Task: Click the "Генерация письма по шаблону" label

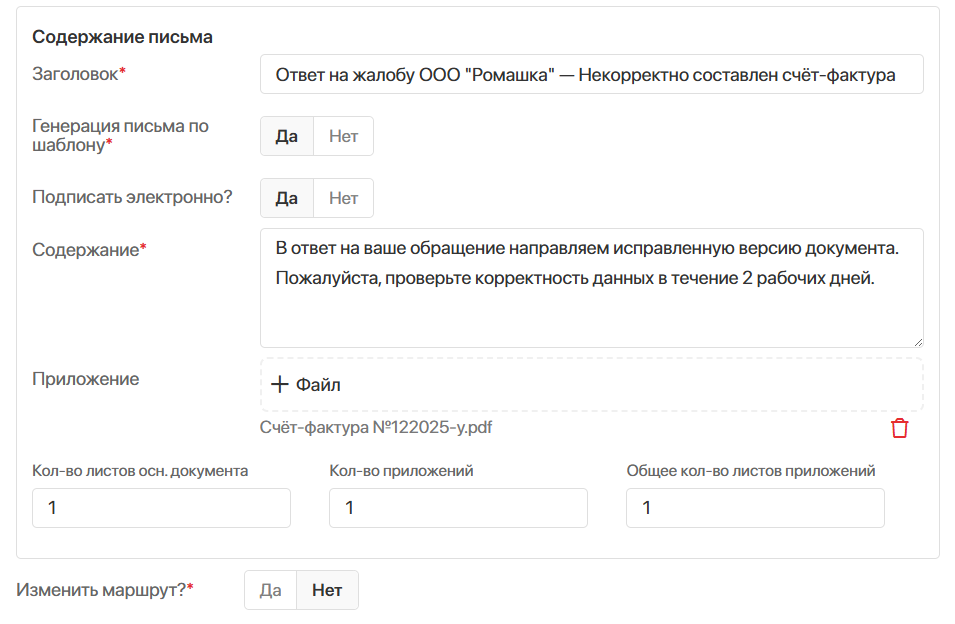Action: [121, 135]
